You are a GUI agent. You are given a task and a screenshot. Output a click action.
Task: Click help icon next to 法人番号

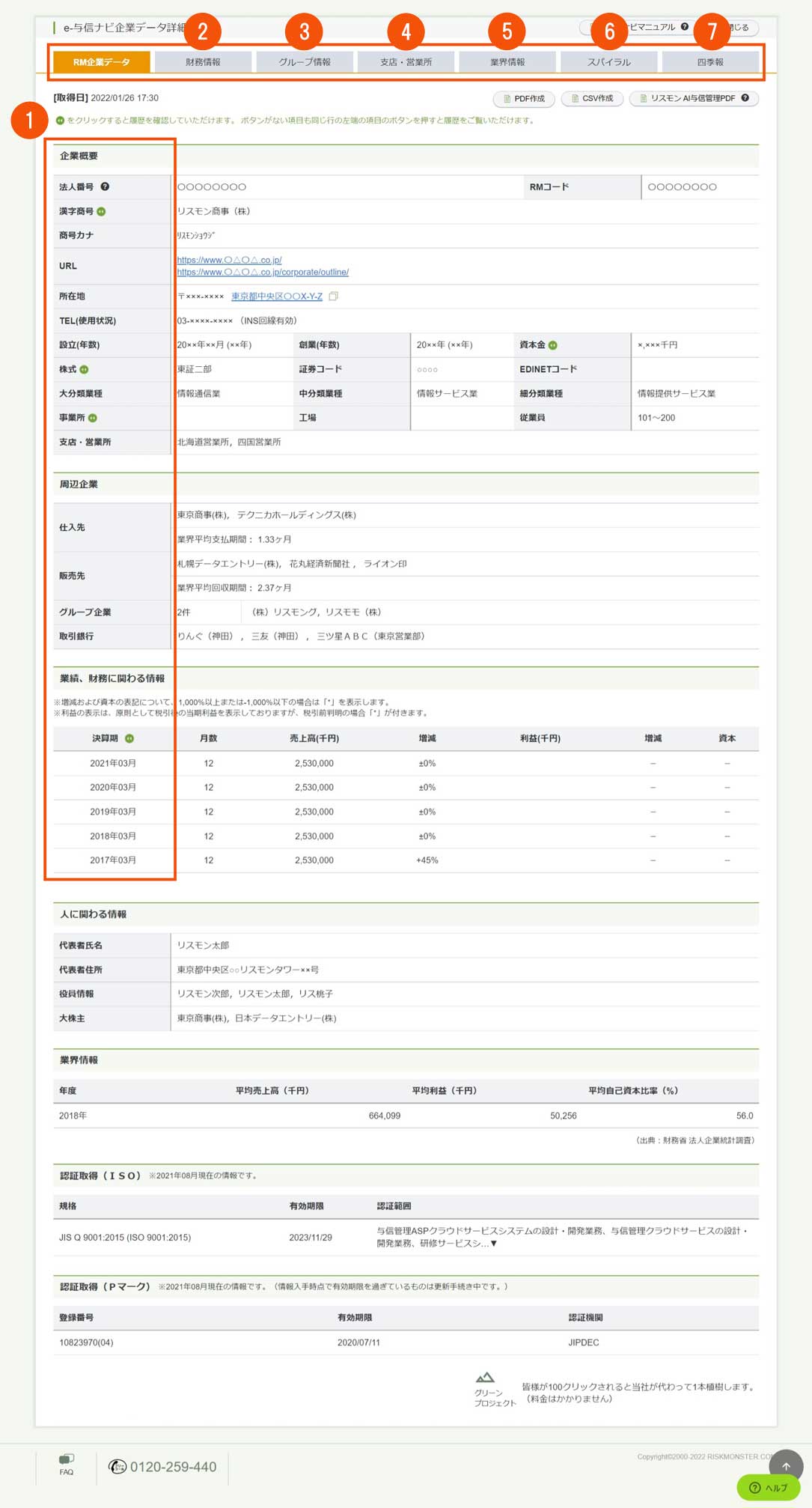(105, 187)
